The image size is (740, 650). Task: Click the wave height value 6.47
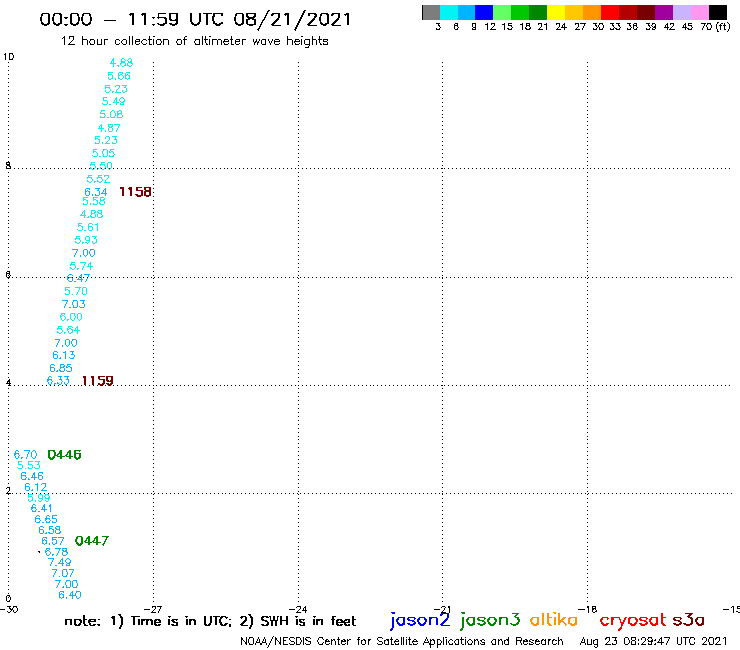click(78, 278)
